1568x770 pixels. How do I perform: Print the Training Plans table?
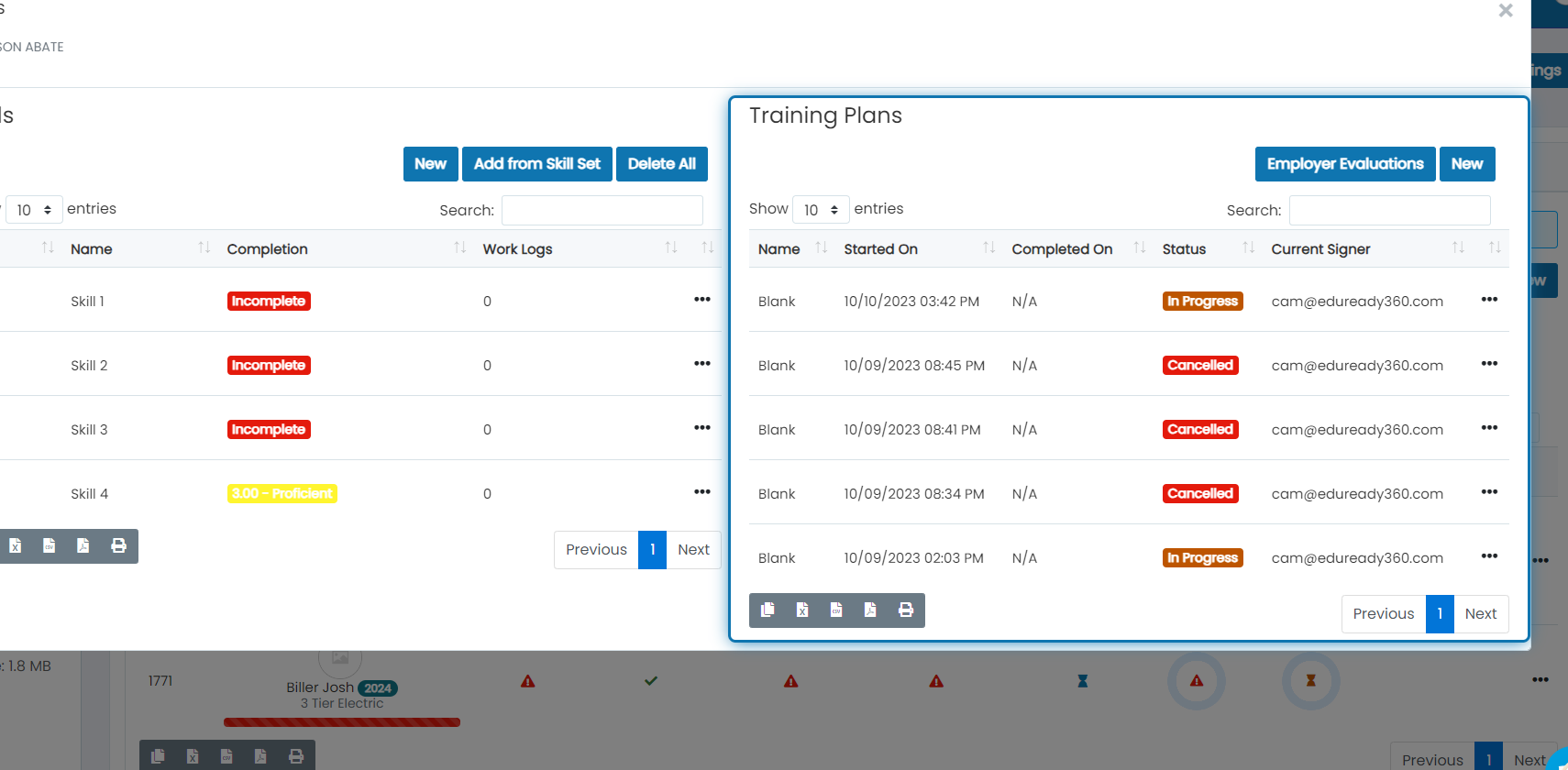click(x=906, y=610)
